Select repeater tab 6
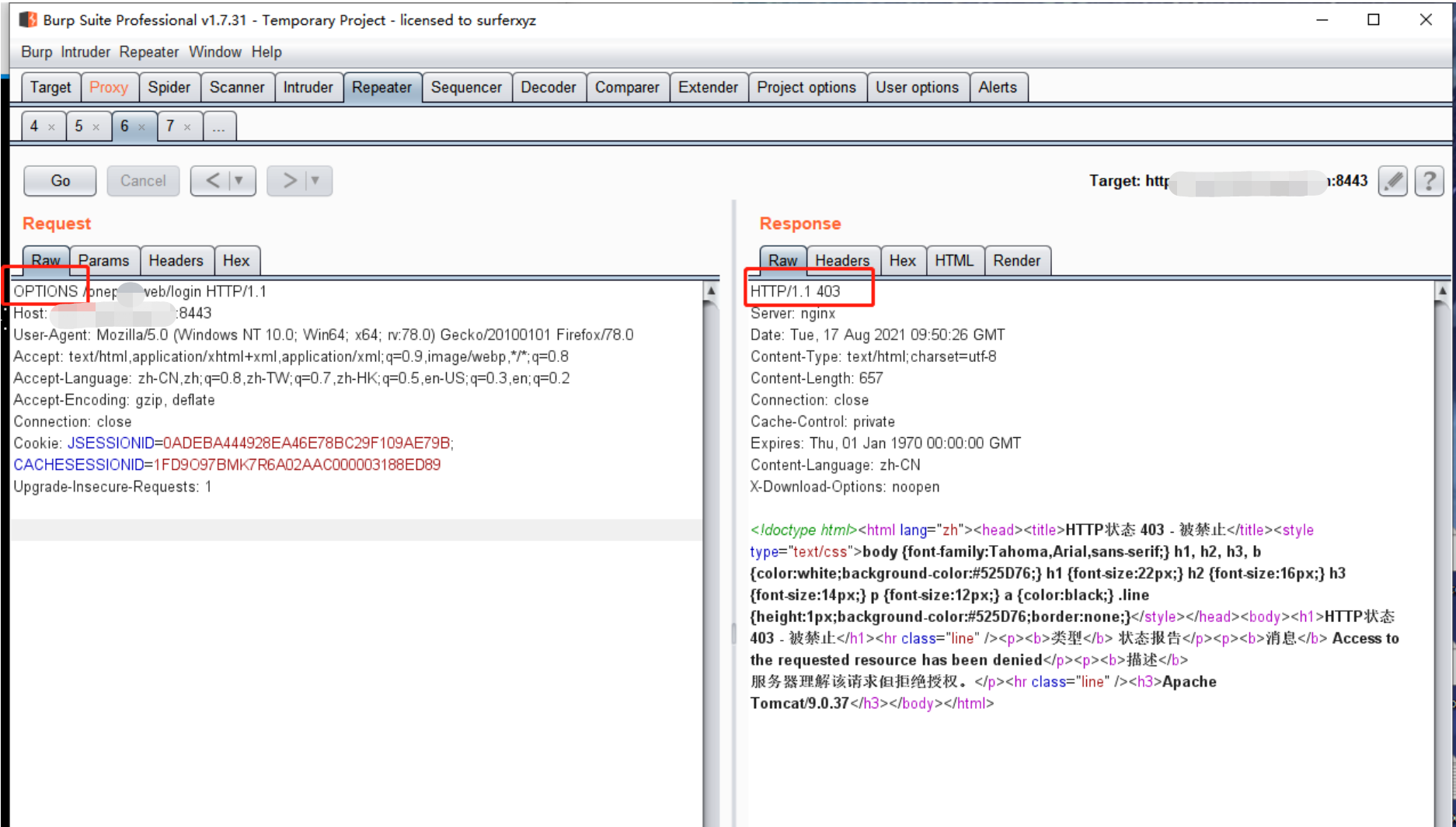 pos(124,126)
